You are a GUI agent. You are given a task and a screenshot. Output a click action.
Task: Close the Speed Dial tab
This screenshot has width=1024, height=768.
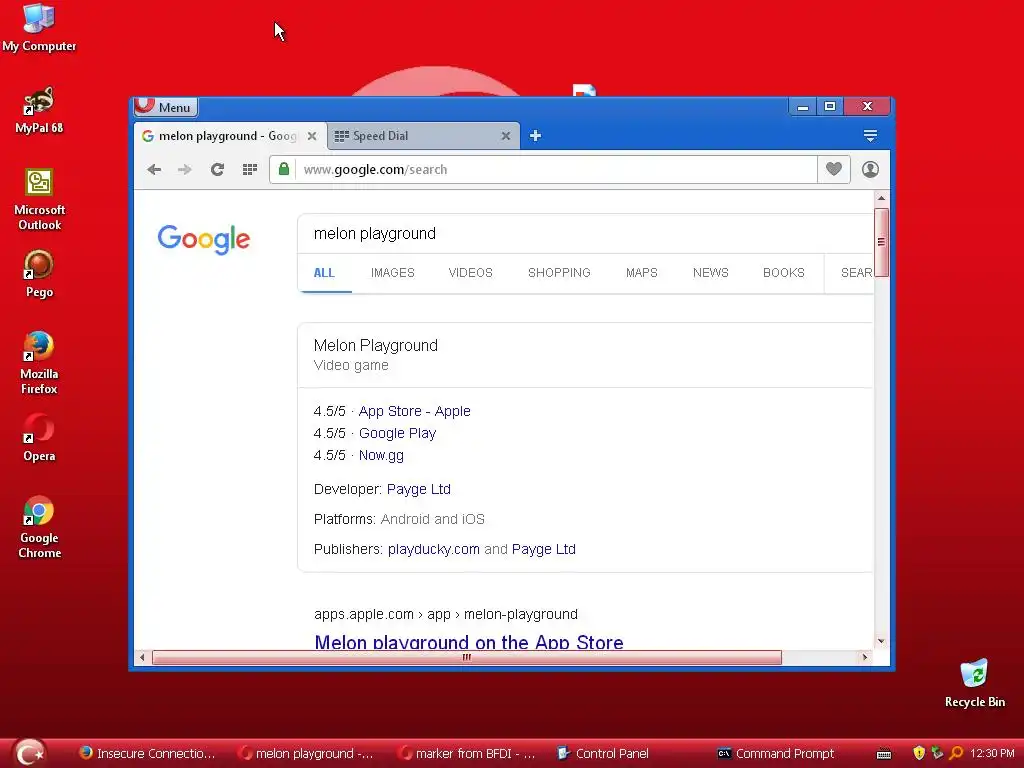[x=505, y=136]
